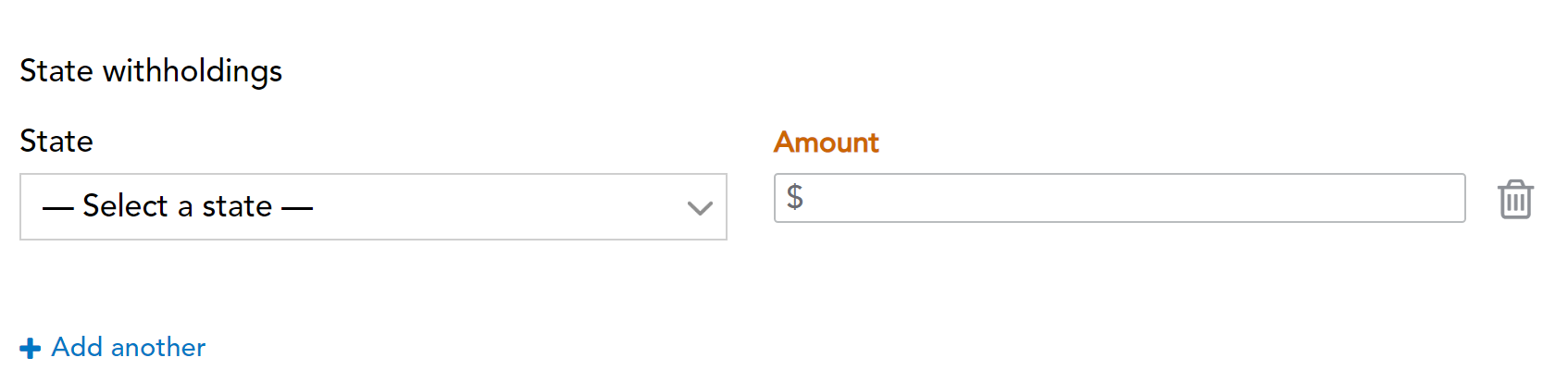Click the "— Select a state —" placeholder text
The width and height of the screenshot is (1568, 370).
178,206
